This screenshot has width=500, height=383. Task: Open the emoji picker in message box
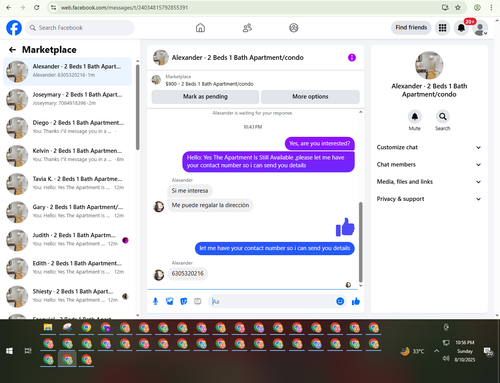click(340, 301)
